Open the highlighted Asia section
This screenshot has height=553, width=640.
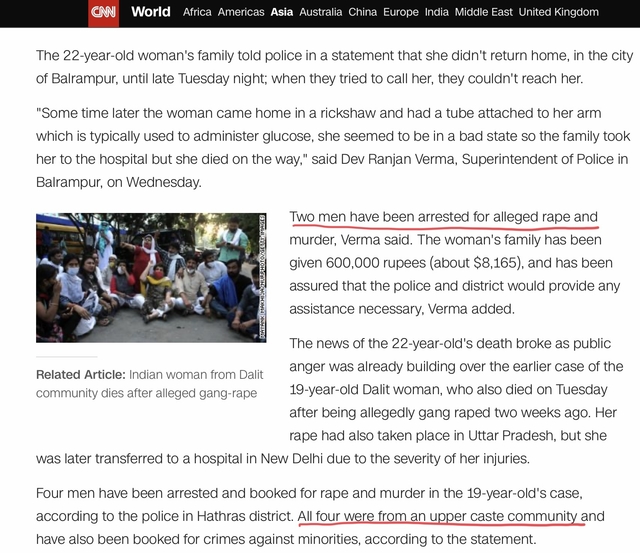pos(282,12)
